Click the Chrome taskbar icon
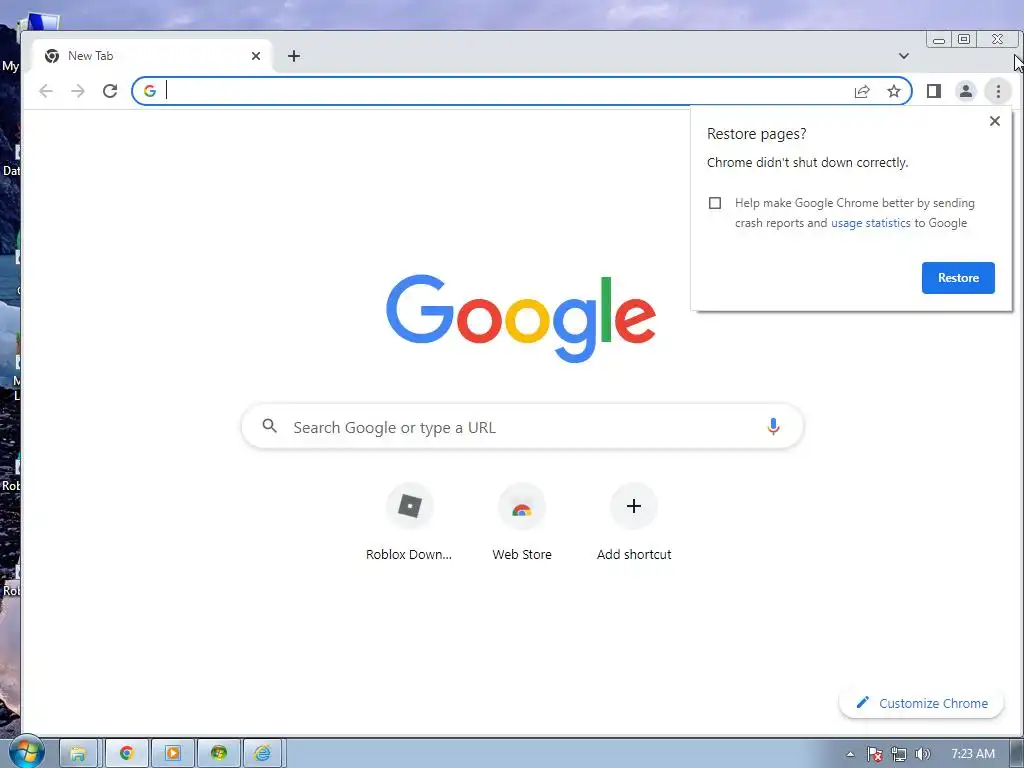Image resolution: width=1024 pixels, height=768 pixels. tap(127, 754)
